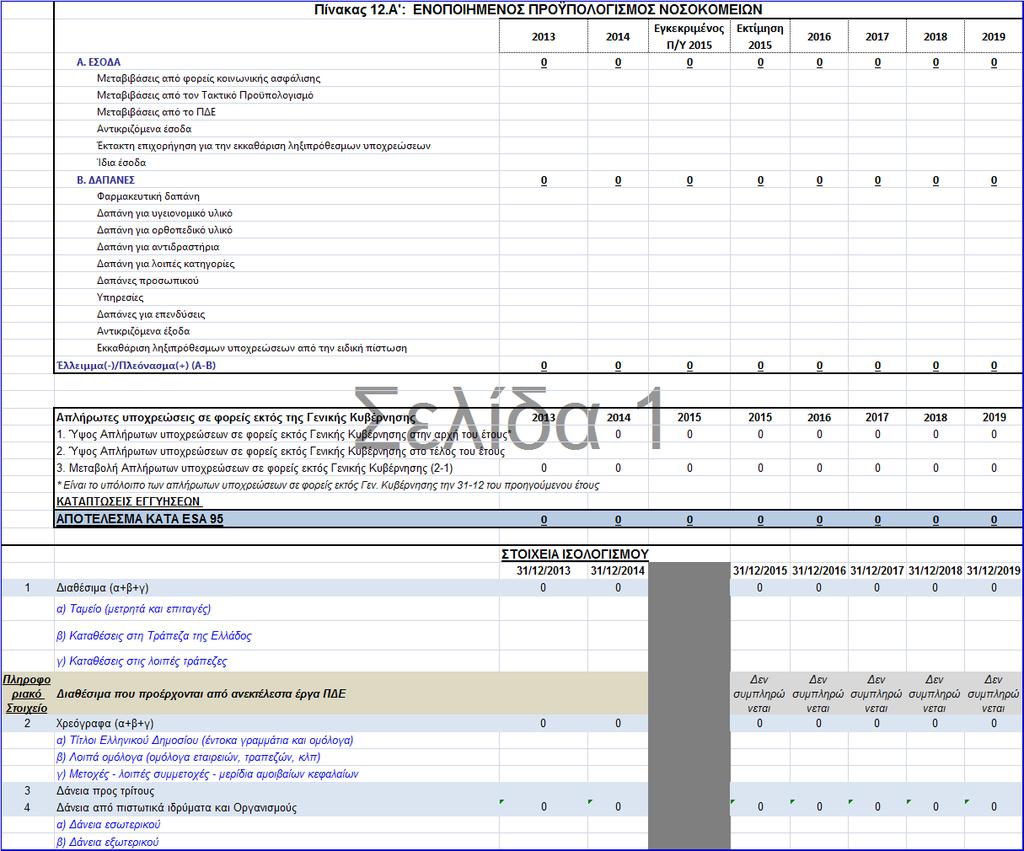Click the '31/12/2019' date header
1024x851 pixels.
993,571
